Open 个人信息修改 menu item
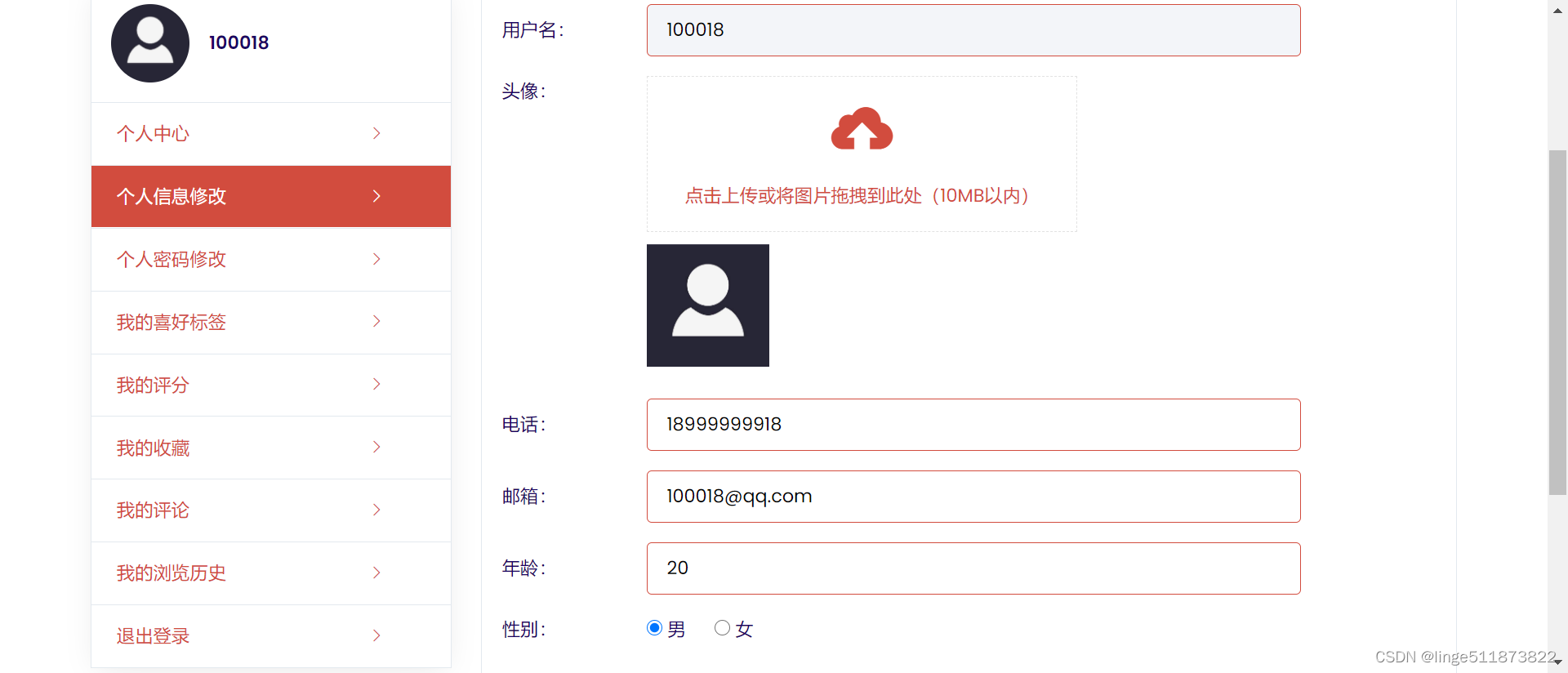 point(271,196)
